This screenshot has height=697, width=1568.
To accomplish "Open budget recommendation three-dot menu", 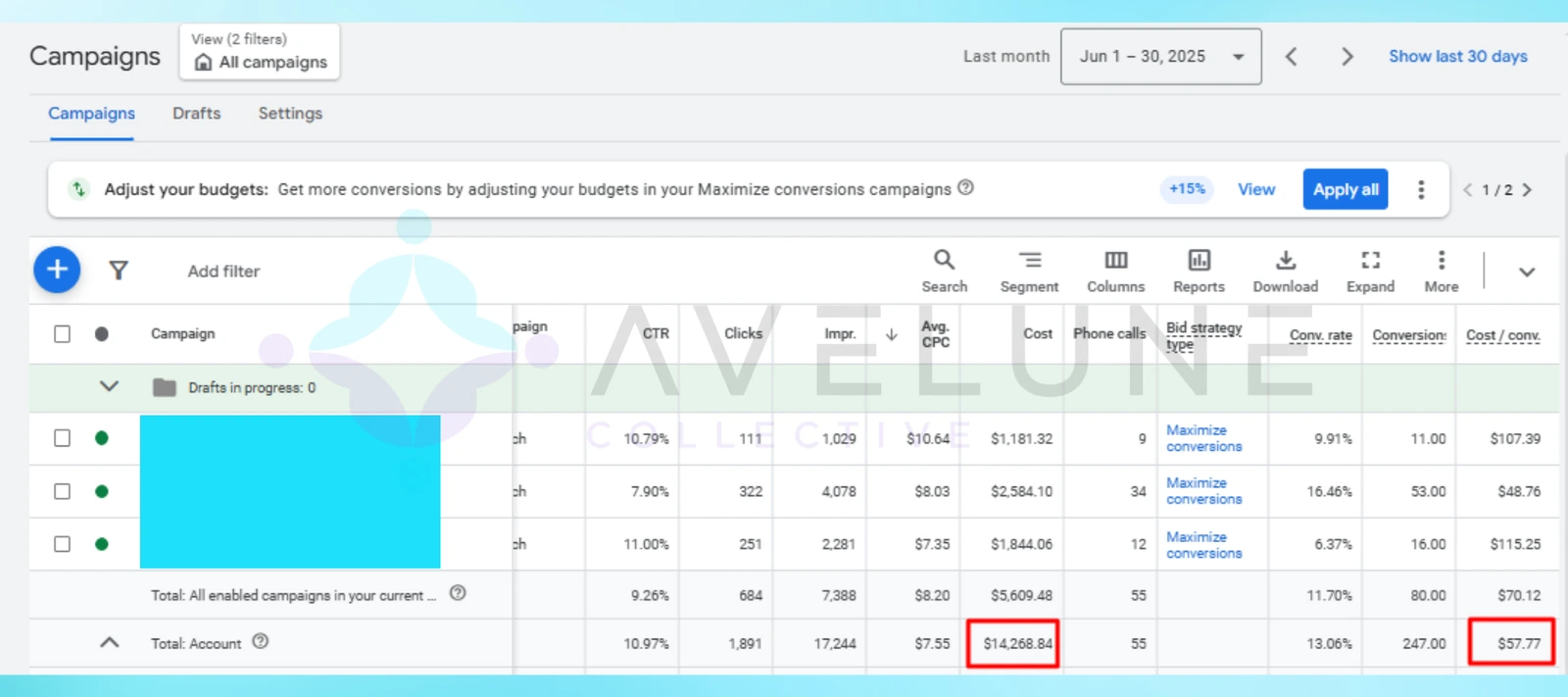I will 1421,189.
